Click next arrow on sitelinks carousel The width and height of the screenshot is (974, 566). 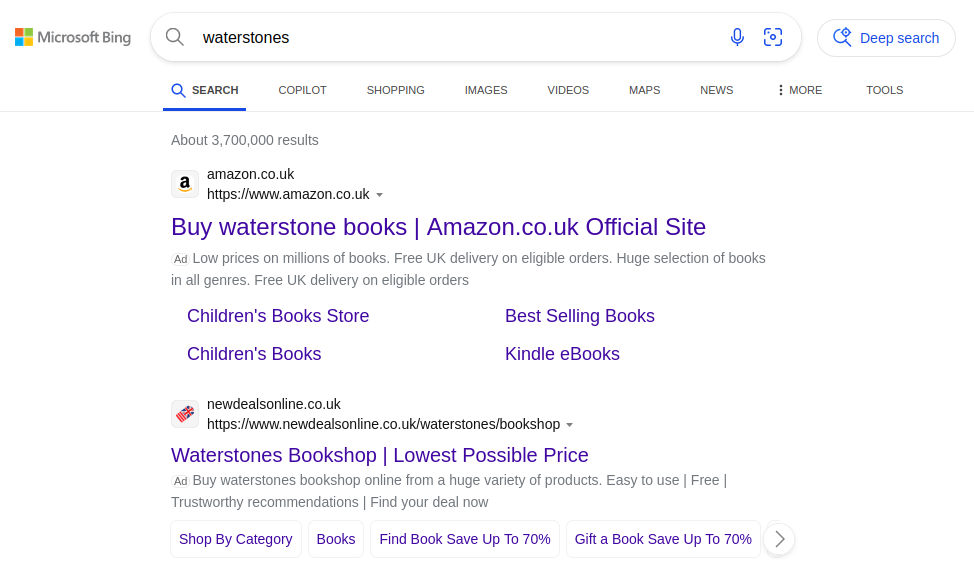pos(780,539)
